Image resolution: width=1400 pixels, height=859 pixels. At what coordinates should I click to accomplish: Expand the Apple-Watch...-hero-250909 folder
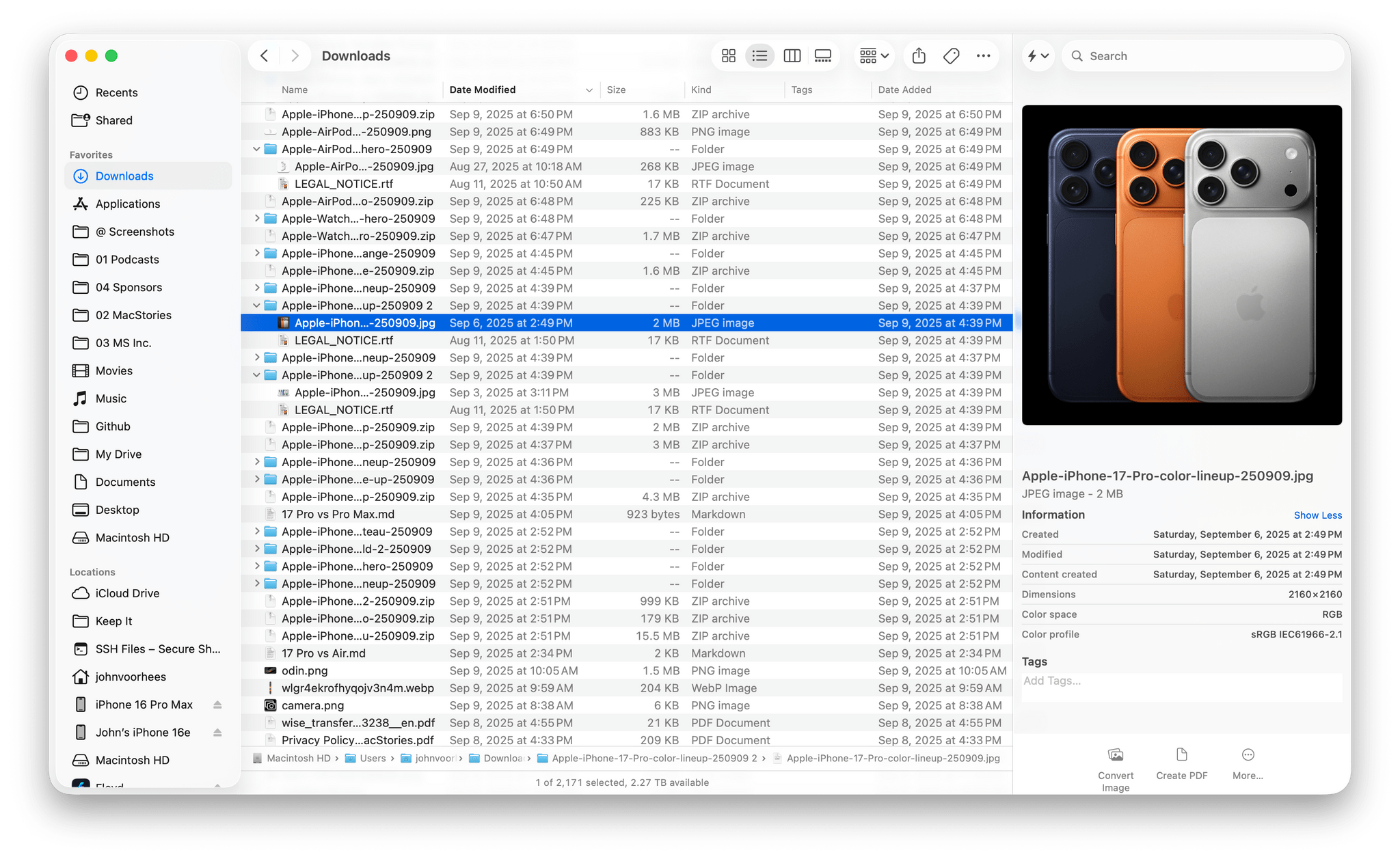click(x=256, y=219)
